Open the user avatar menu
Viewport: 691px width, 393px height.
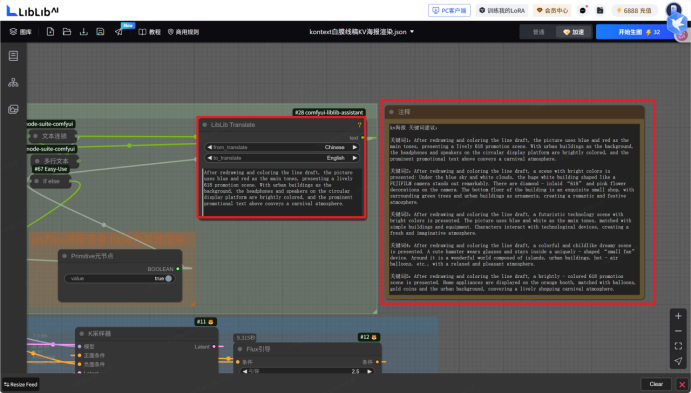coord(673,10)
